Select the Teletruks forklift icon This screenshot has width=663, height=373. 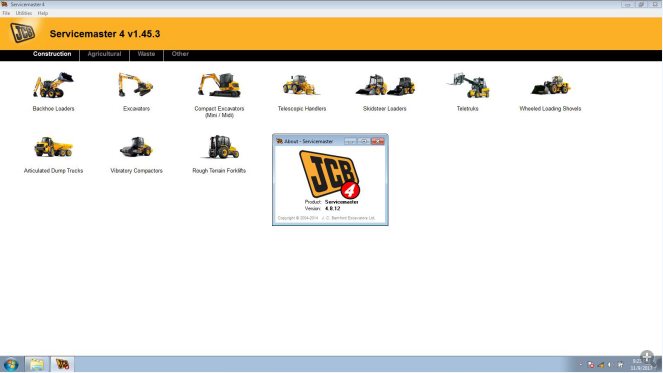point(468,85)
